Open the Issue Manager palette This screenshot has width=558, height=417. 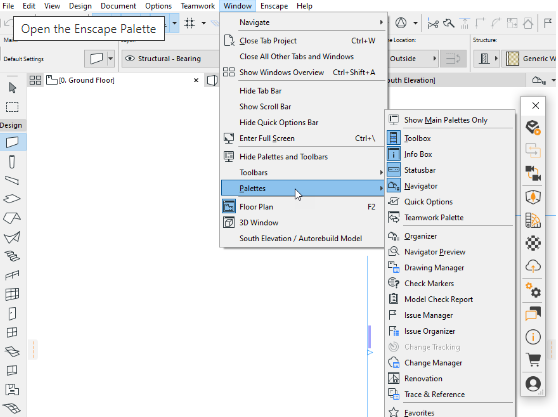(450, 315)
